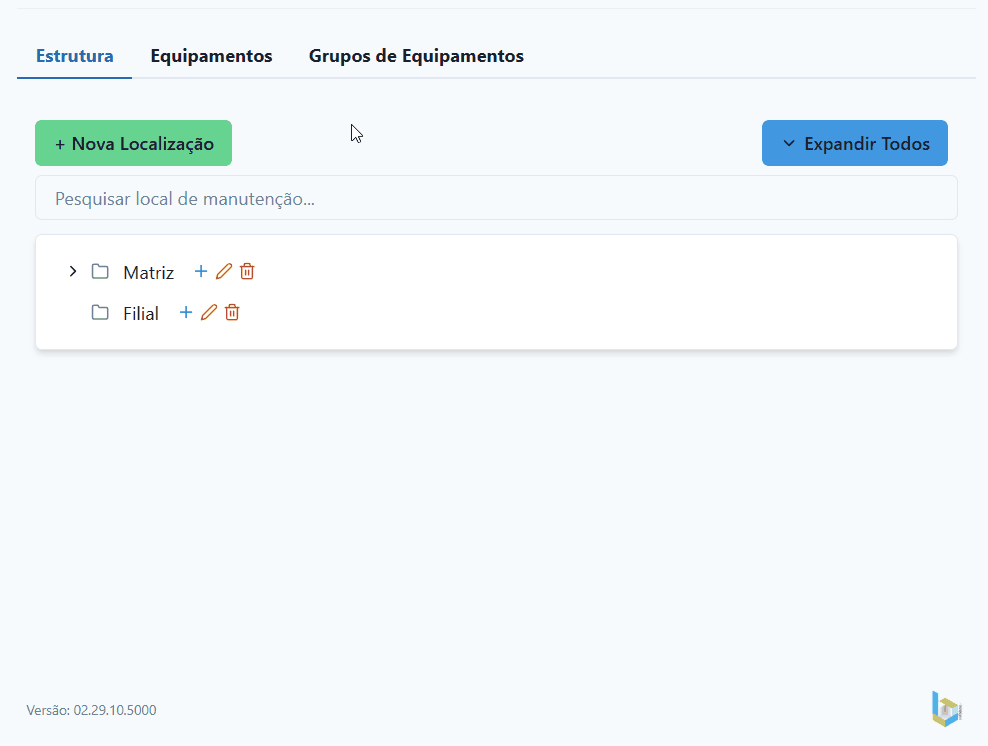Switch to the Equipamentos tab
Screen dimensions: 988x746
pos(211,56)
